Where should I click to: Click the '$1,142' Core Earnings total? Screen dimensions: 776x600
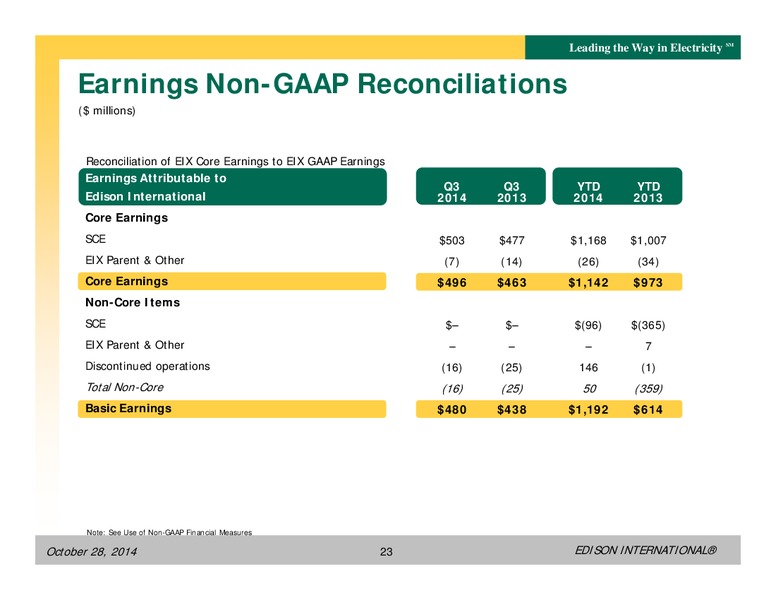coord(588,283)
